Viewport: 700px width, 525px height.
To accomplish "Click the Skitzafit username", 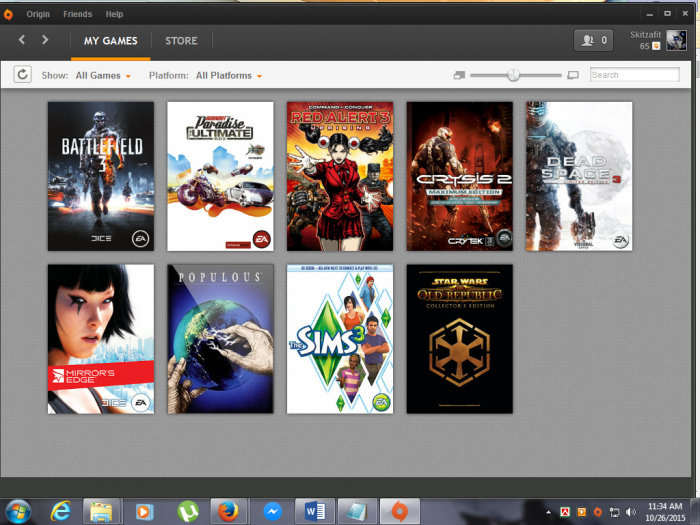I will (x=646, y=34).
